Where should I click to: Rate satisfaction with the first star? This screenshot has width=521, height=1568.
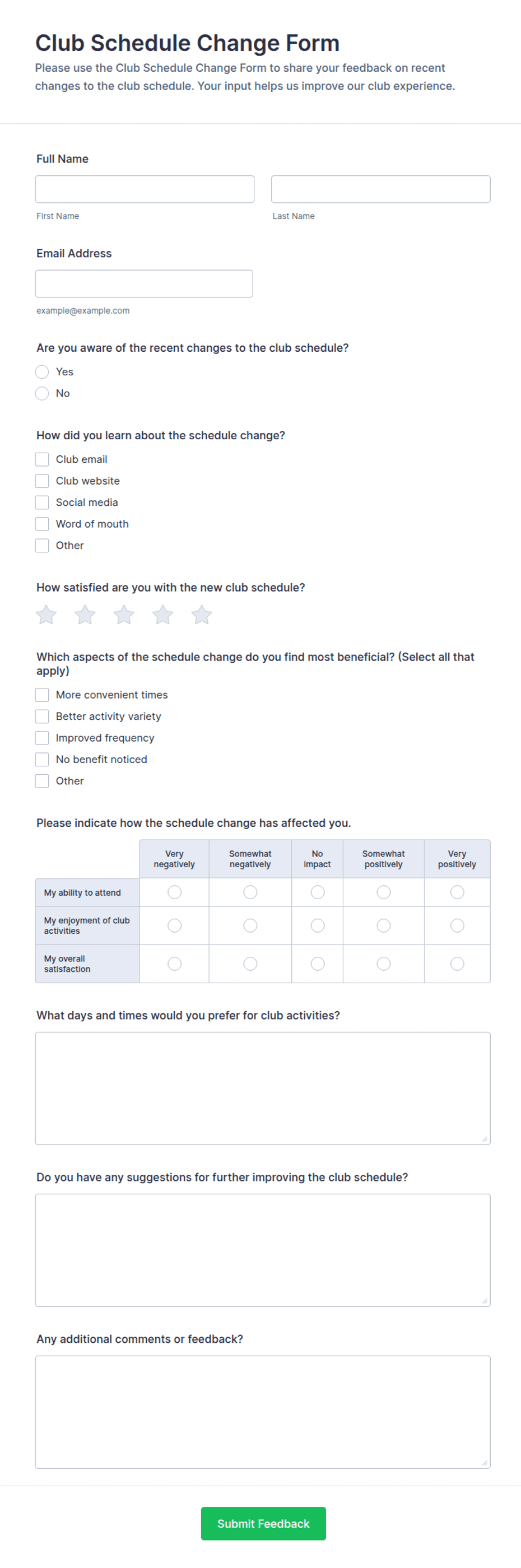46,615
